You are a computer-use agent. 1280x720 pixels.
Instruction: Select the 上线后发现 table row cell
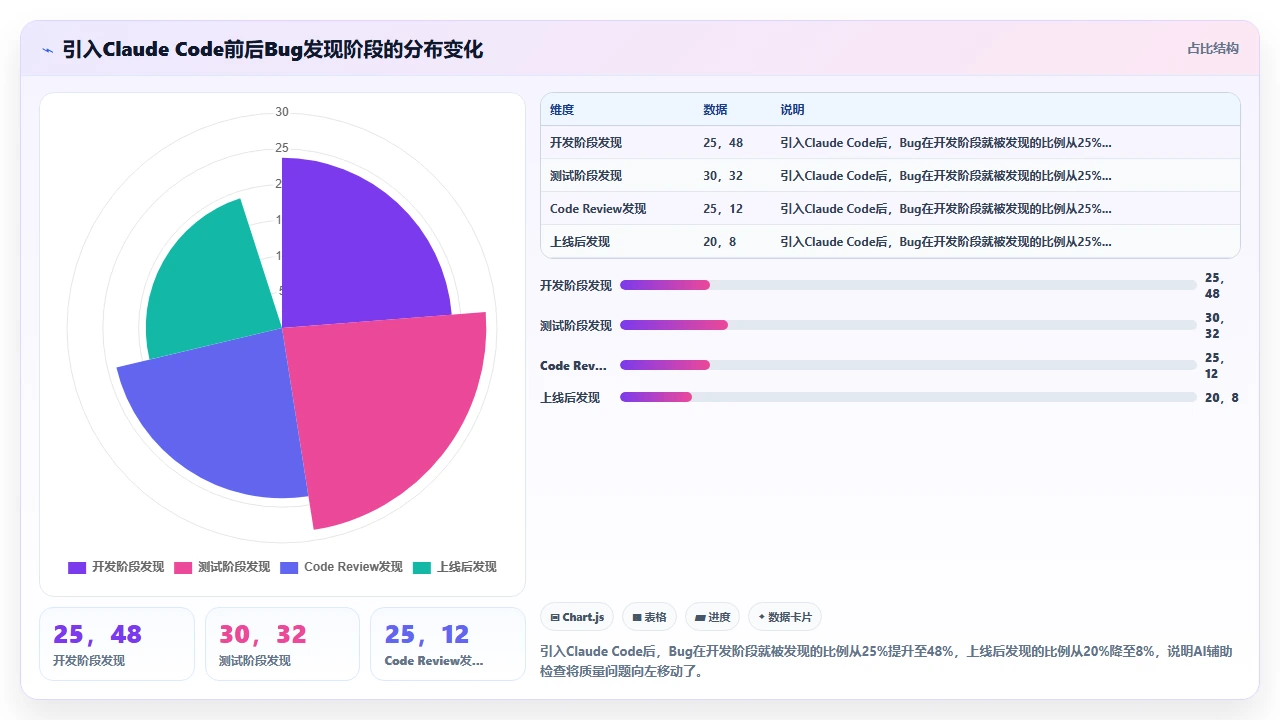tap(580, 242)
